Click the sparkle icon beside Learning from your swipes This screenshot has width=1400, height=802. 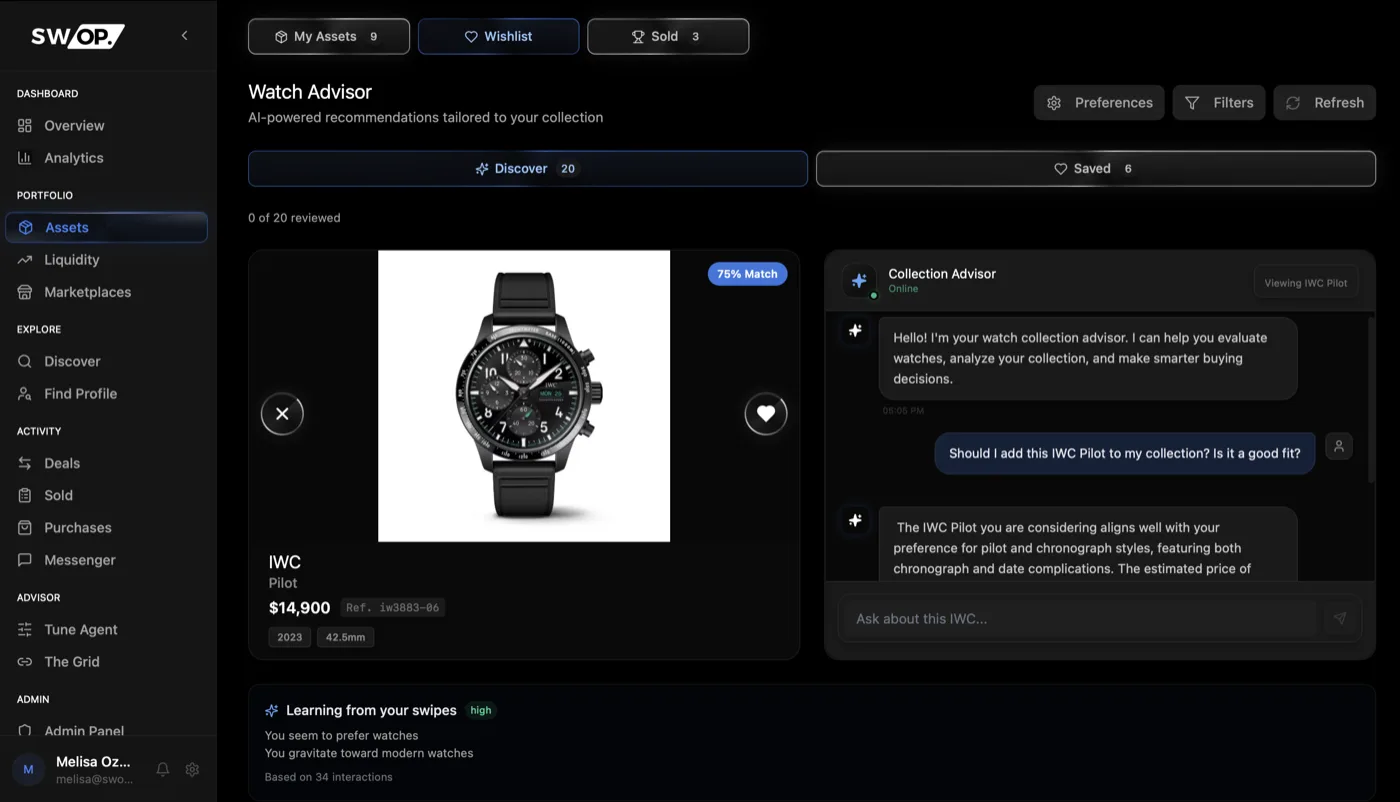[x=272, y=711]
